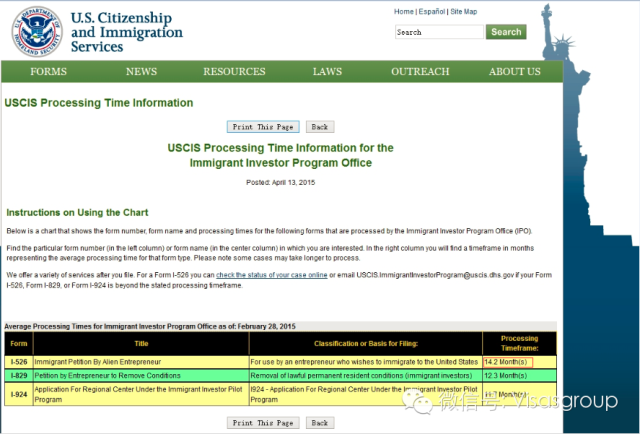Select the I-924 form cell
The width and height of the screenshot is (640, 434).
19,394
